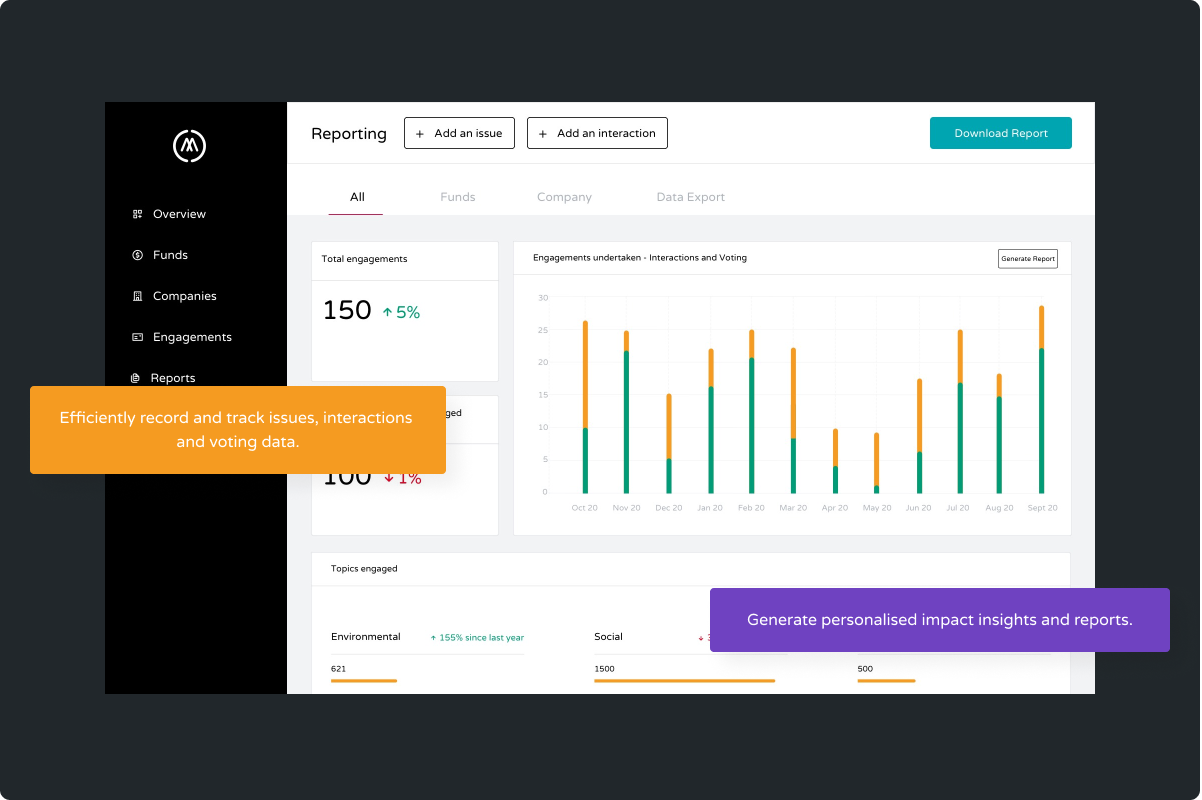1202x800 pixels.
Task: Switch to the All tab
Action: (357, 197)
